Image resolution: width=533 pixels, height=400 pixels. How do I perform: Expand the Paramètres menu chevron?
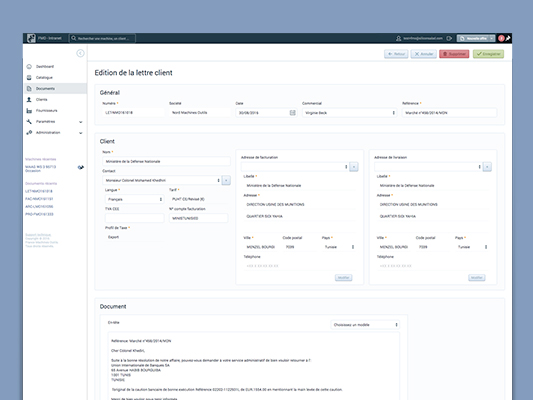pos(81,122)
